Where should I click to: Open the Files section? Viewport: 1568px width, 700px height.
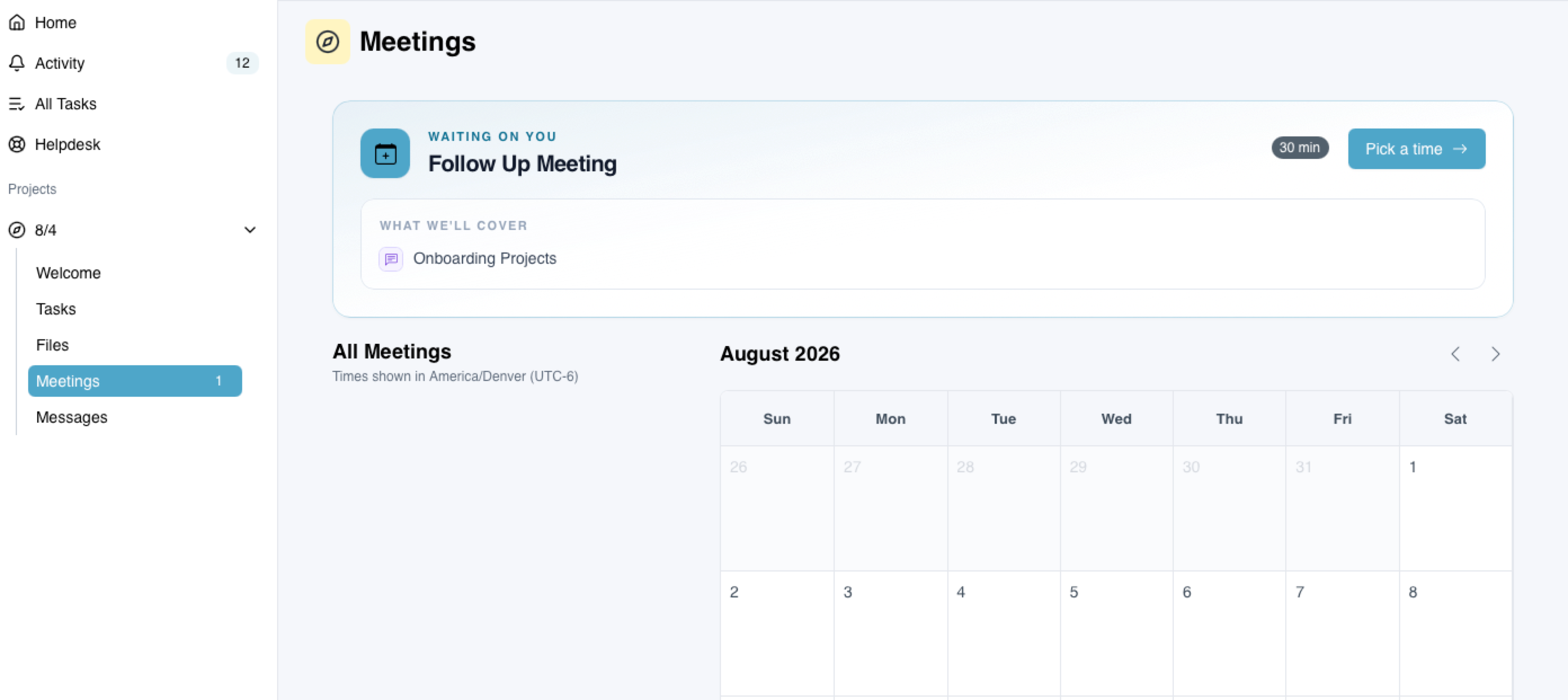pos(52,345)
